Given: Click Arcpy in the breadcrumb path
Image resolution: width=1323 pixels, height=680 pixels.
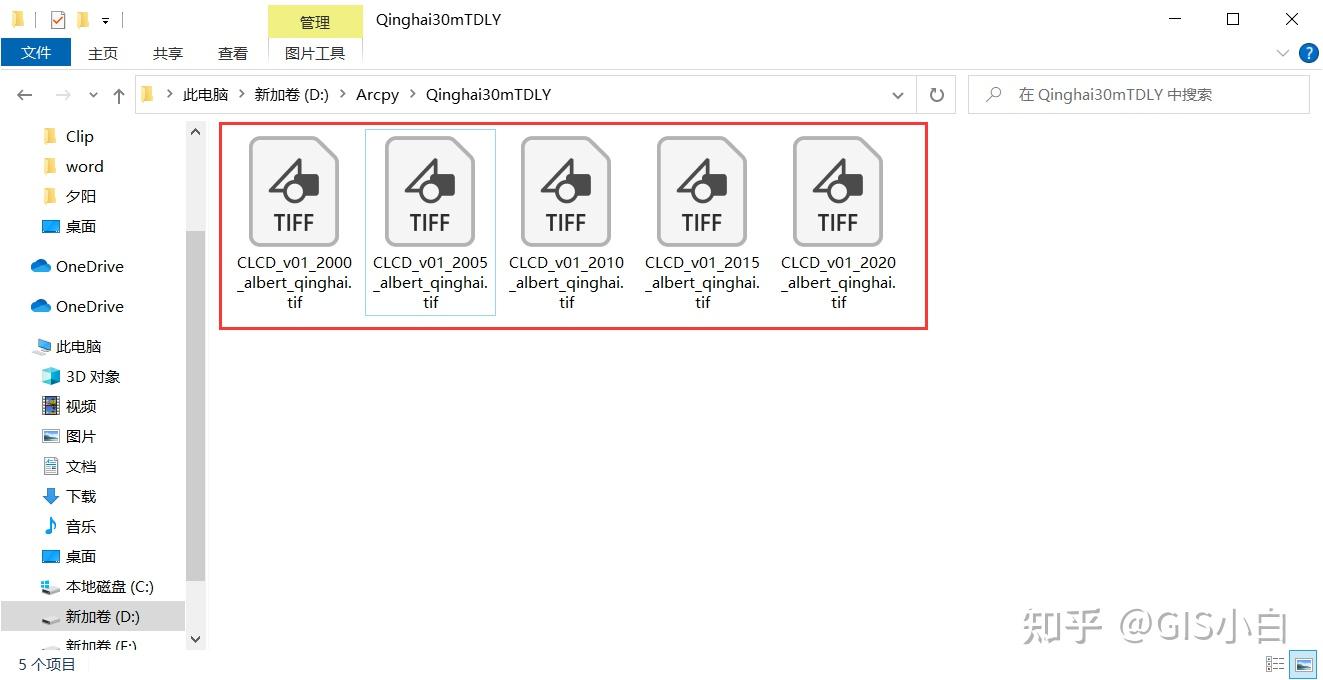Looking at the screenshot, I should 377,94.
